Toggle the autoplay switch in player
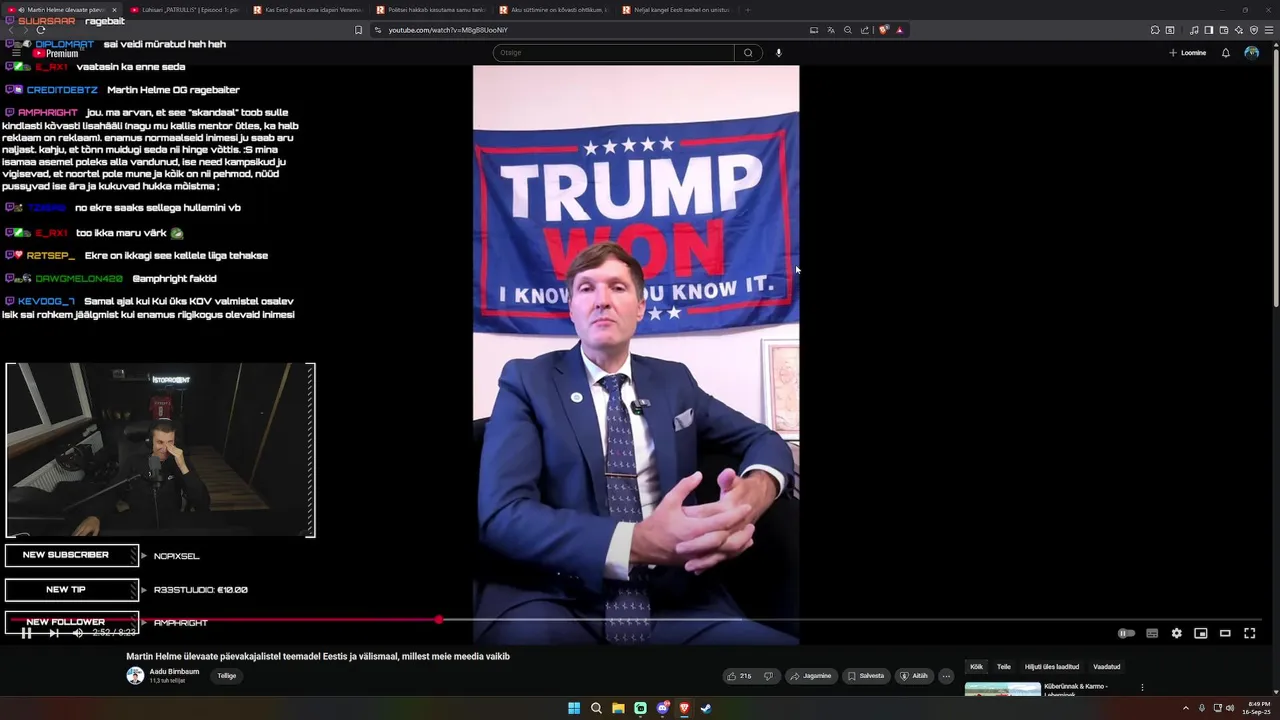This screenshot has width=1280, height=720. (x=1126, y=633)
